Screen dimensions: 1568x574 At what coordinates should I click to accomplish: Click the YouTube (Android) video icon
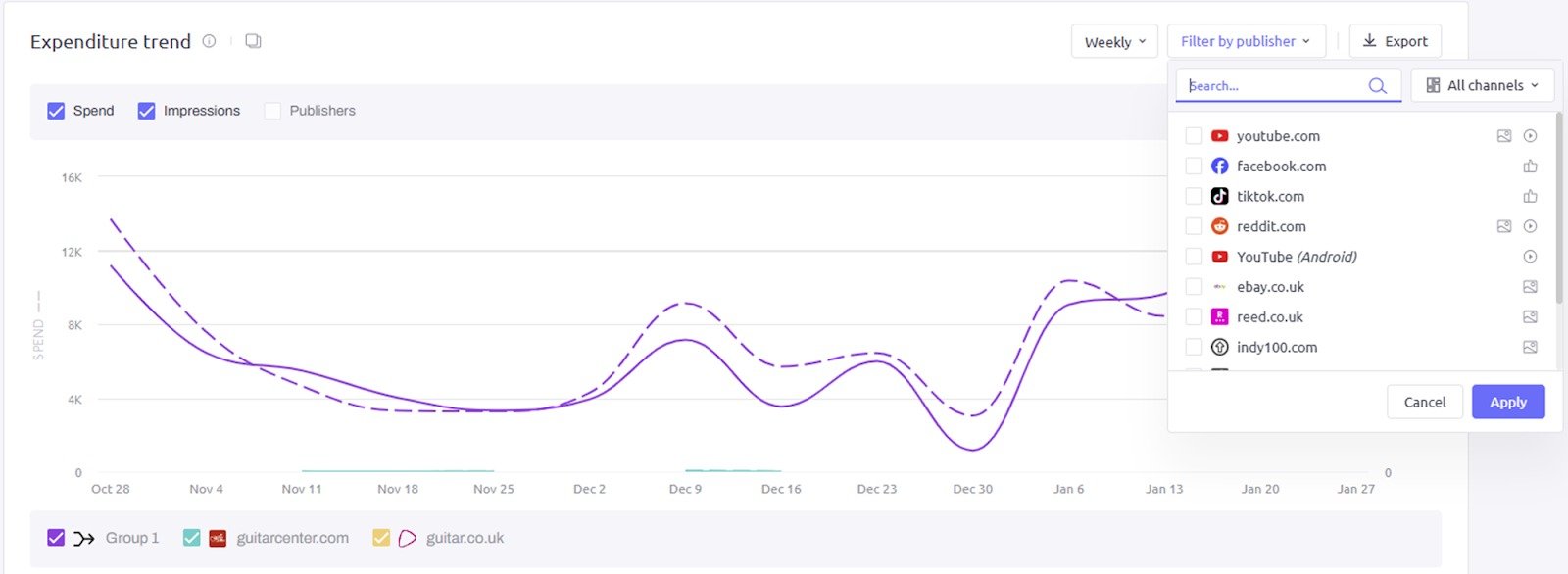[x=1530, y=257]
